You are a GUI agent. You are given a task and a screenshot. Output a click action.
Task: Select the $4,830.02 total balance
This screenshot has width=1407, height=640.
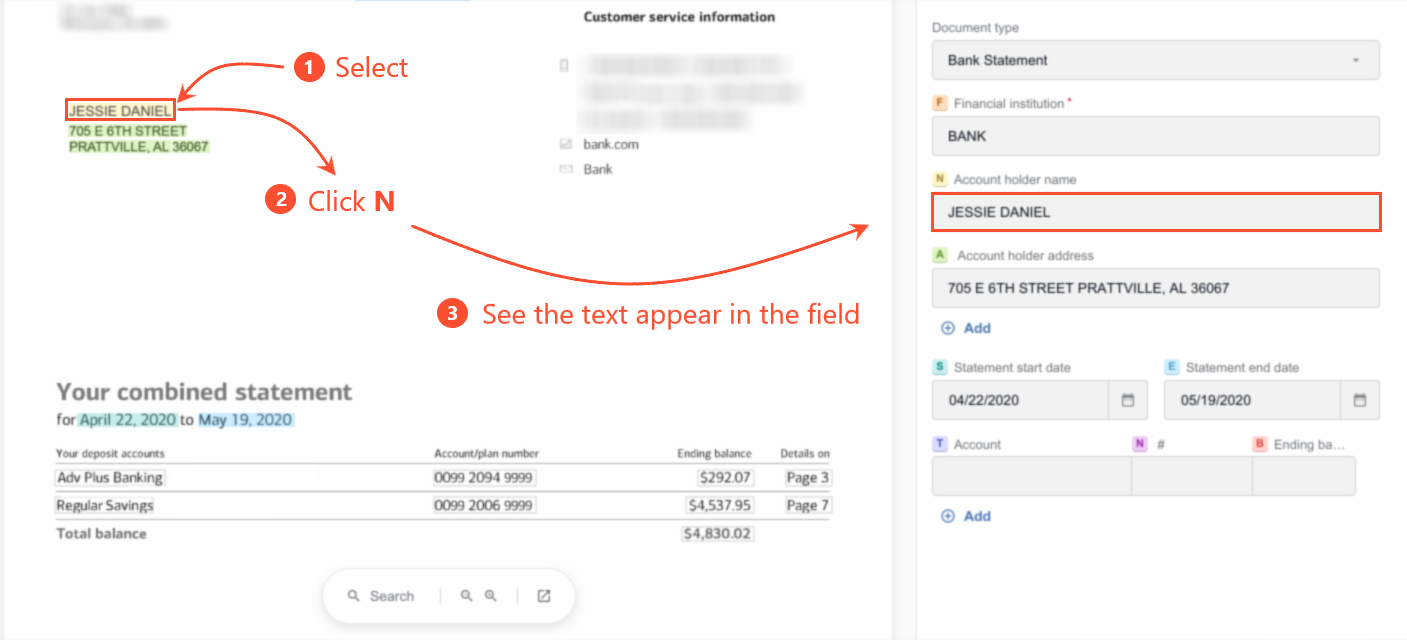717,534
